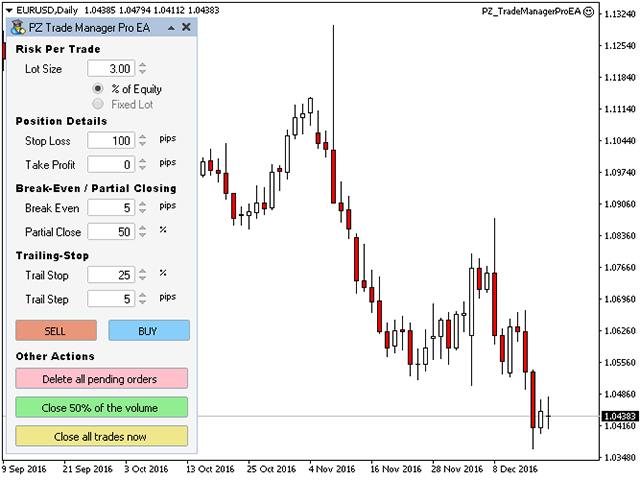The height and width of the screenshot is (480, 640).
Task: Click the 4 Nov 2016 date label
Action: pyautogui.click(x=332, y=469)
